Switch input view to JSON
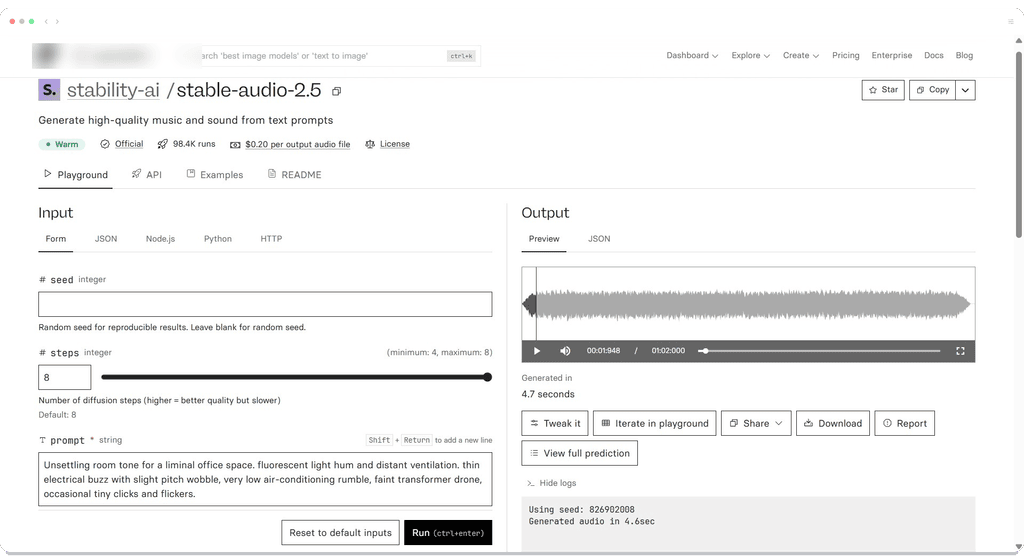This screenshot has width=1024, height=560. point(106,239)
